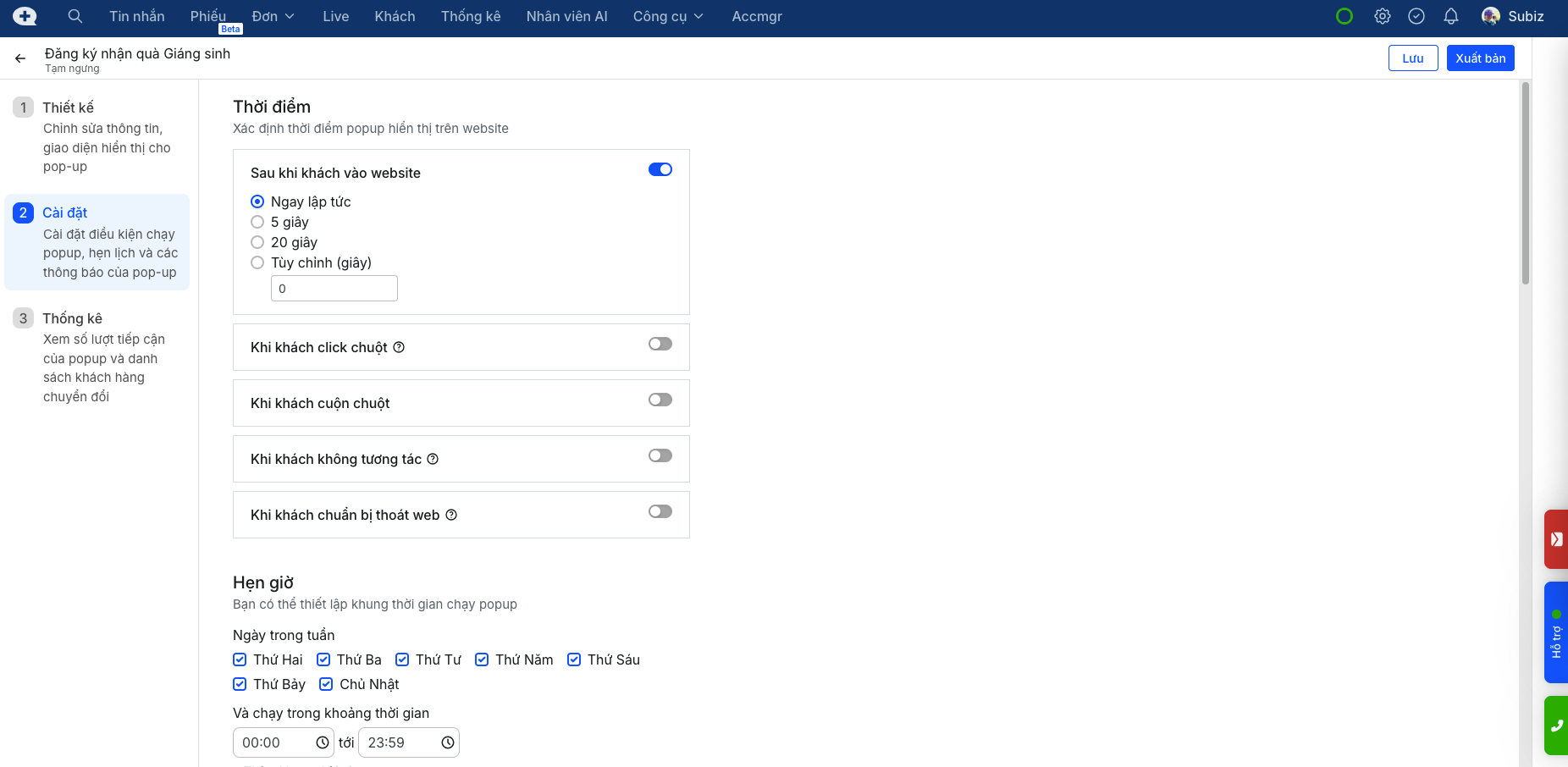Viewport: 1568px width, 767px height.
Task: Click the custom seconds input field
Action: (x=334, y=289)
